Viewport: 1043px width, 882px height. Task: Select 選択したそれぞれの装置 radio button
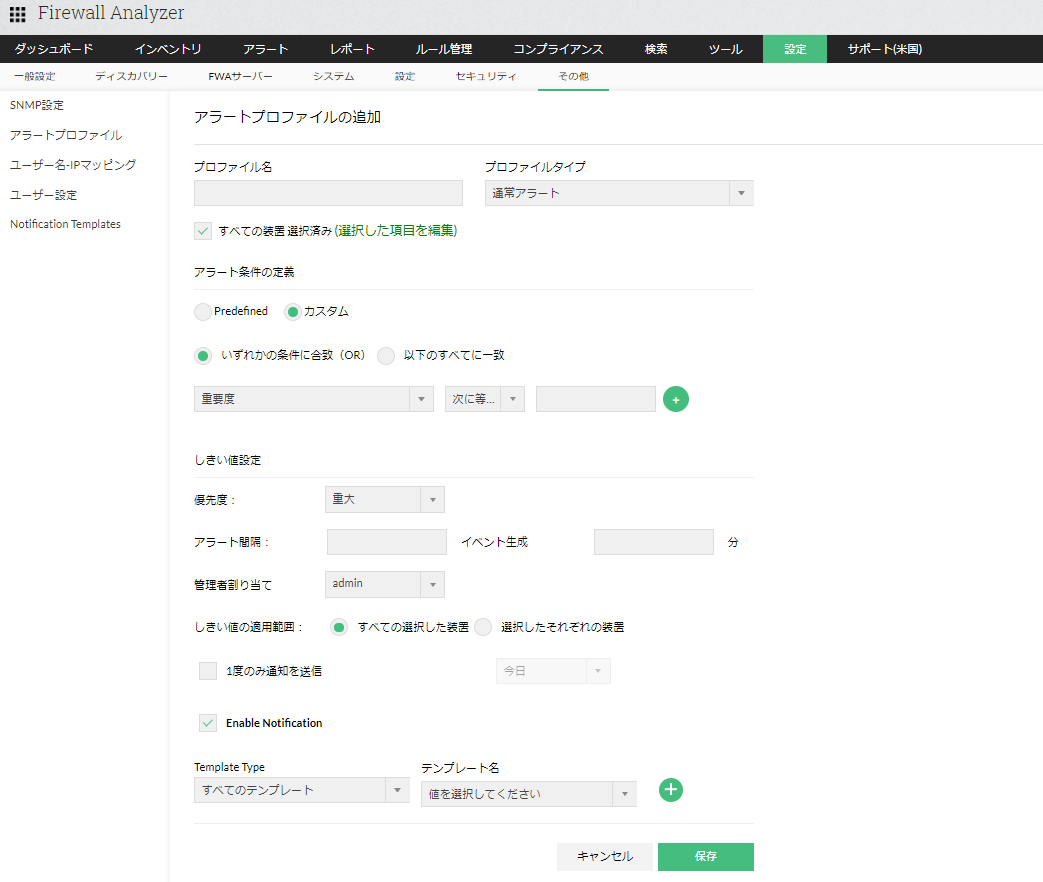[x=483, y=627]
